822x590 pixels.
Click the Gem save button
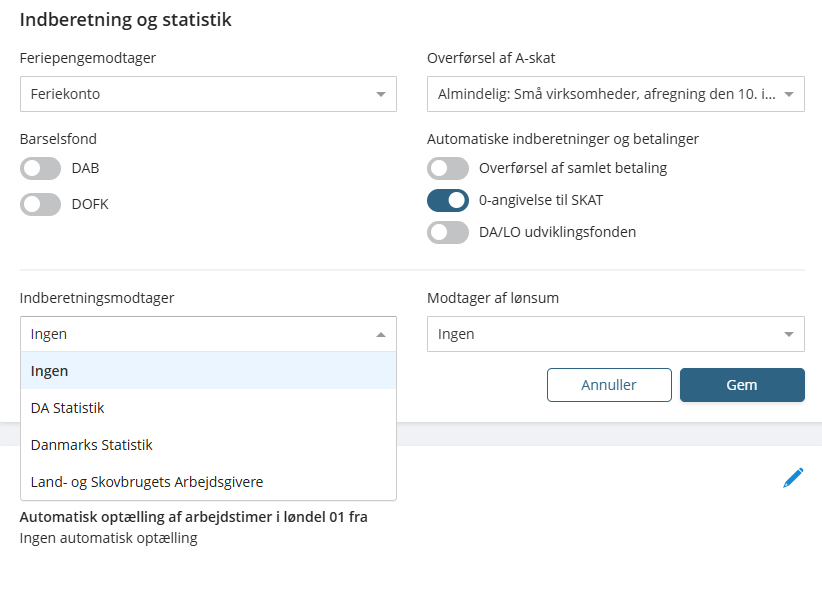(742, 385)
